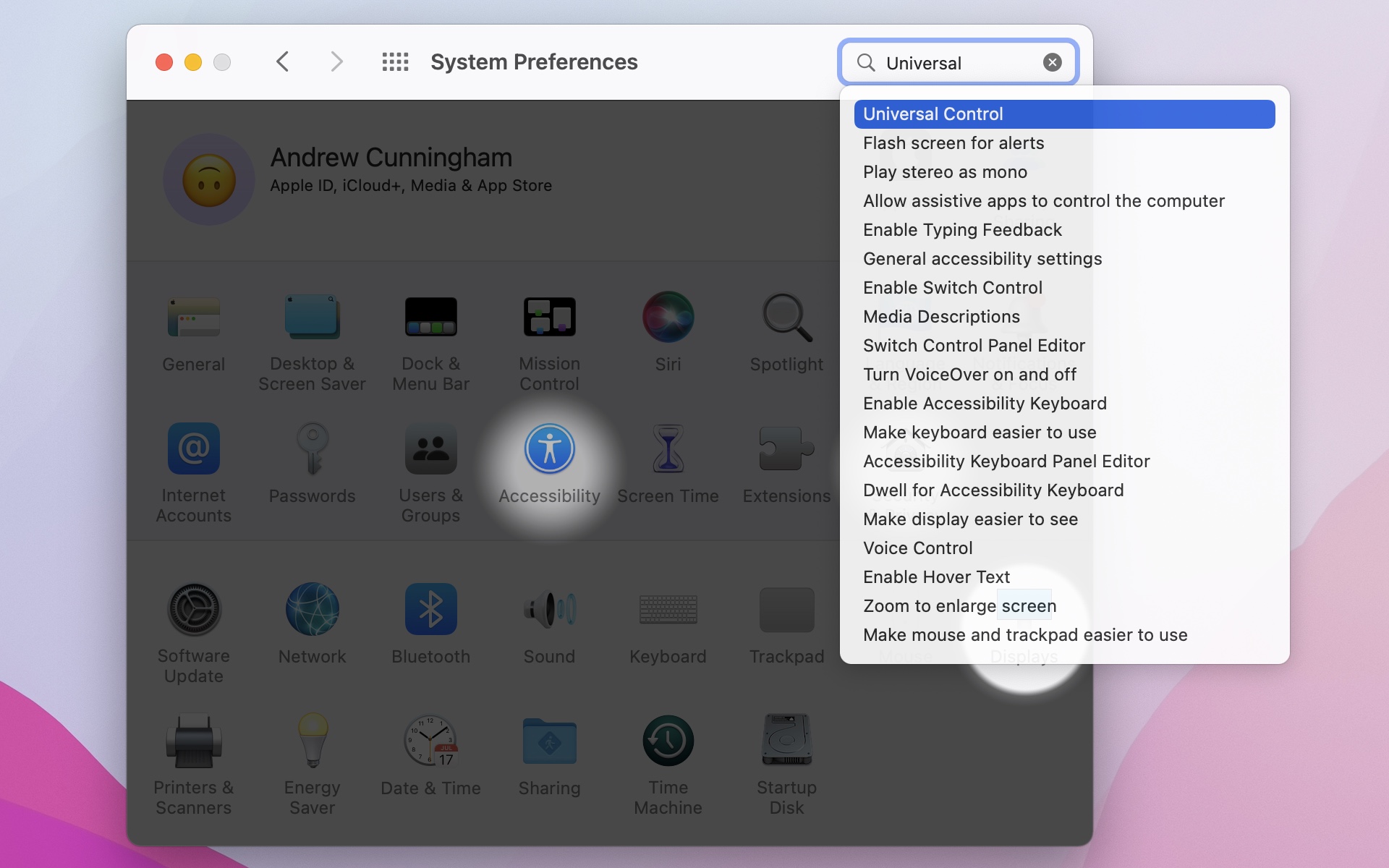This screenshot has width=1389, height=868.
Task: Click the search magnifier icon
Action: (x=866, y=63)
